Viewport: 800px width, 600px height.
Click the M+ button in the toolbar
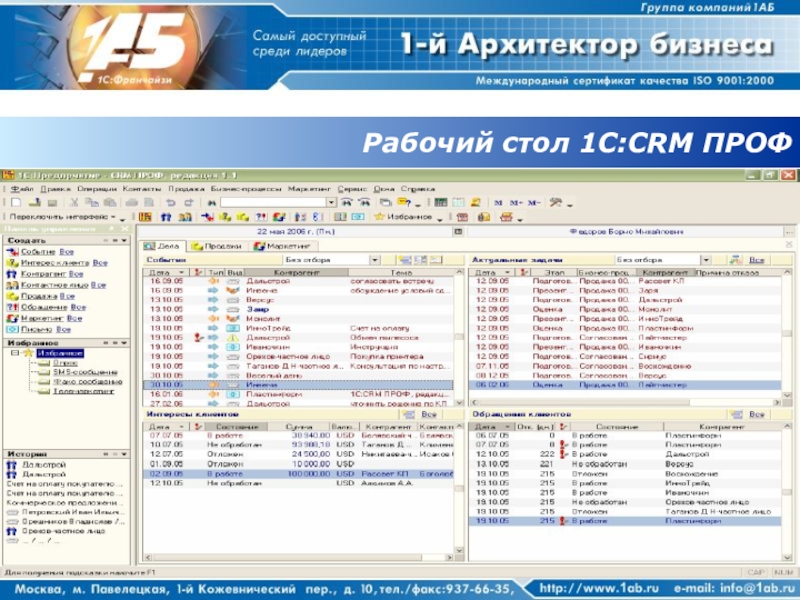[516, 203]
